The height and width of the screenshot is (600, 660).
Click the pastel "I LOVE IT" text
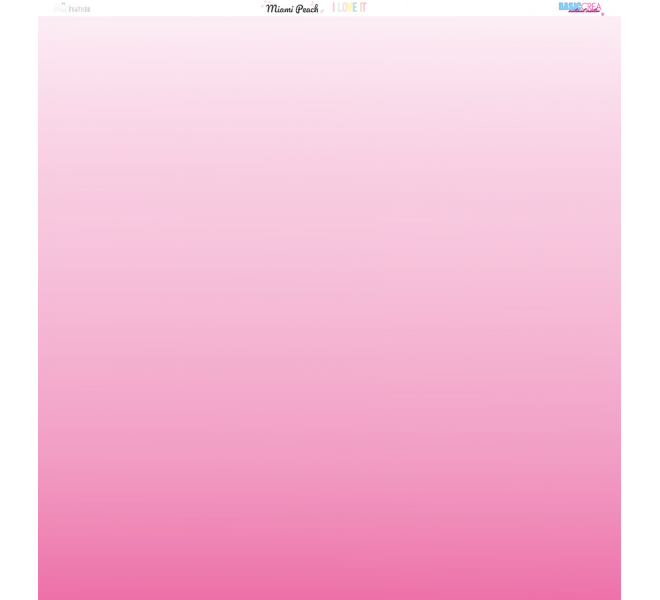[349, 7]
